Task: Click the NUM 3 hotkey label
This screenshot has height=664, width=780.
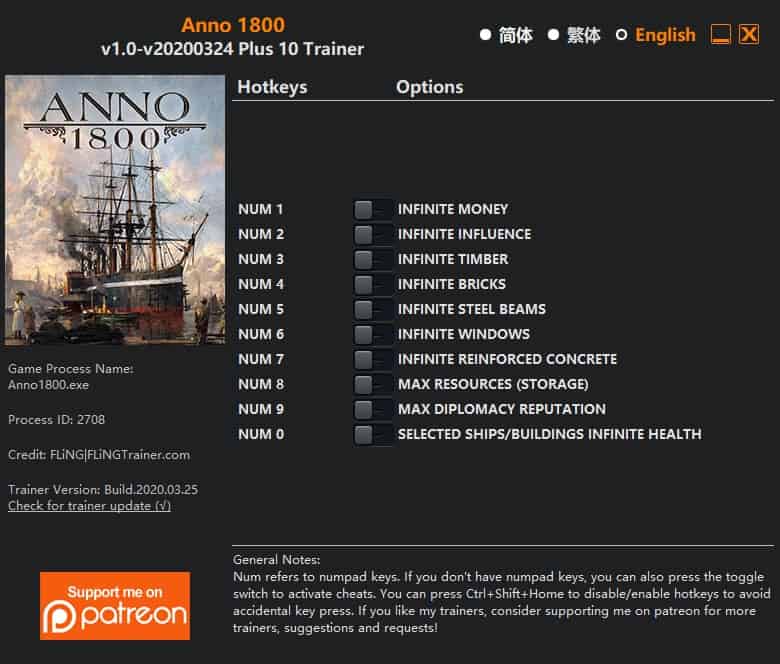Action: (x=261, y=259)
